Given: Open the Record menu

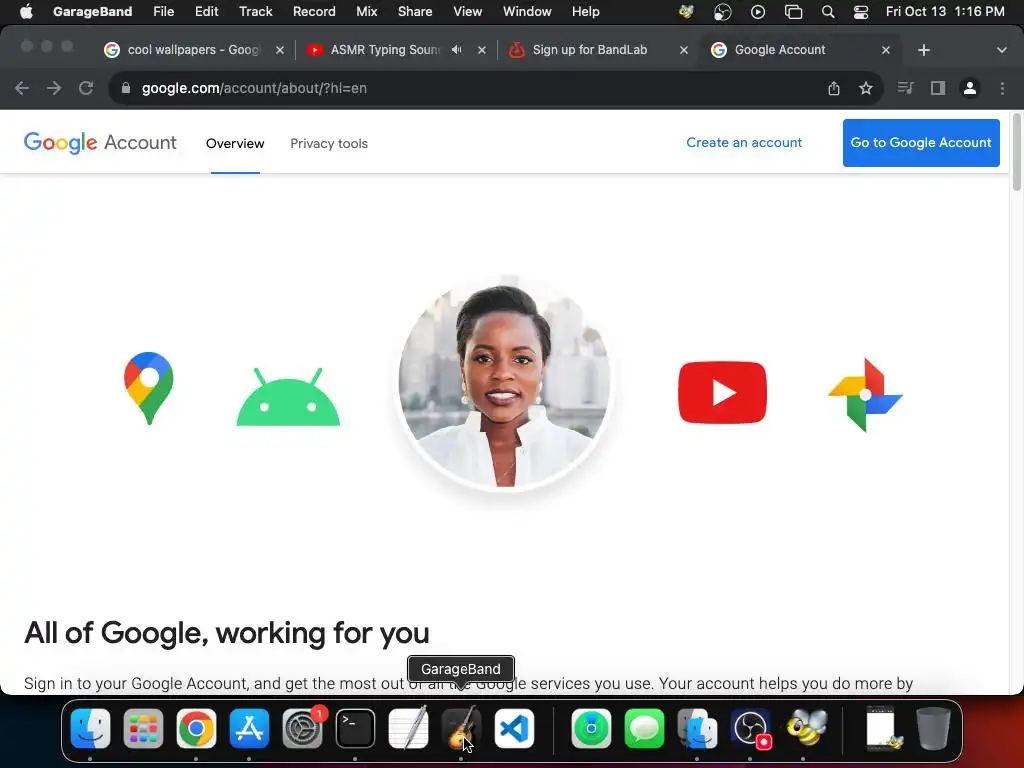Looking at the screenshot, I should [x=314, y=12].
